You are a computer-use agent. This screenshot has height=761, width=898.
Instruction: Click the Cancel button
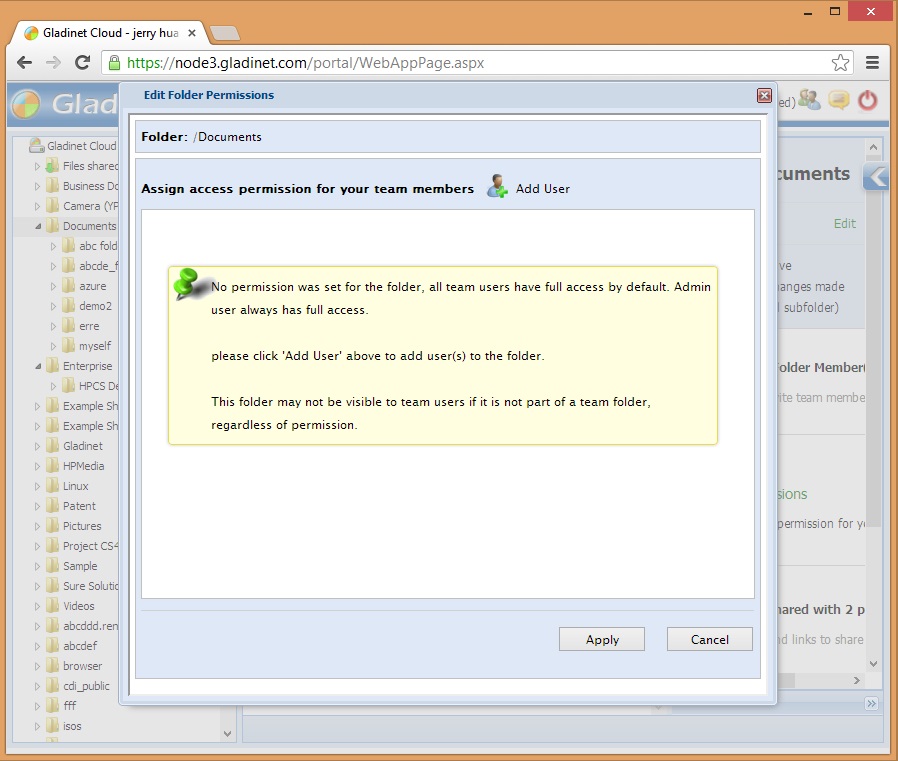(x=709, y=639)
